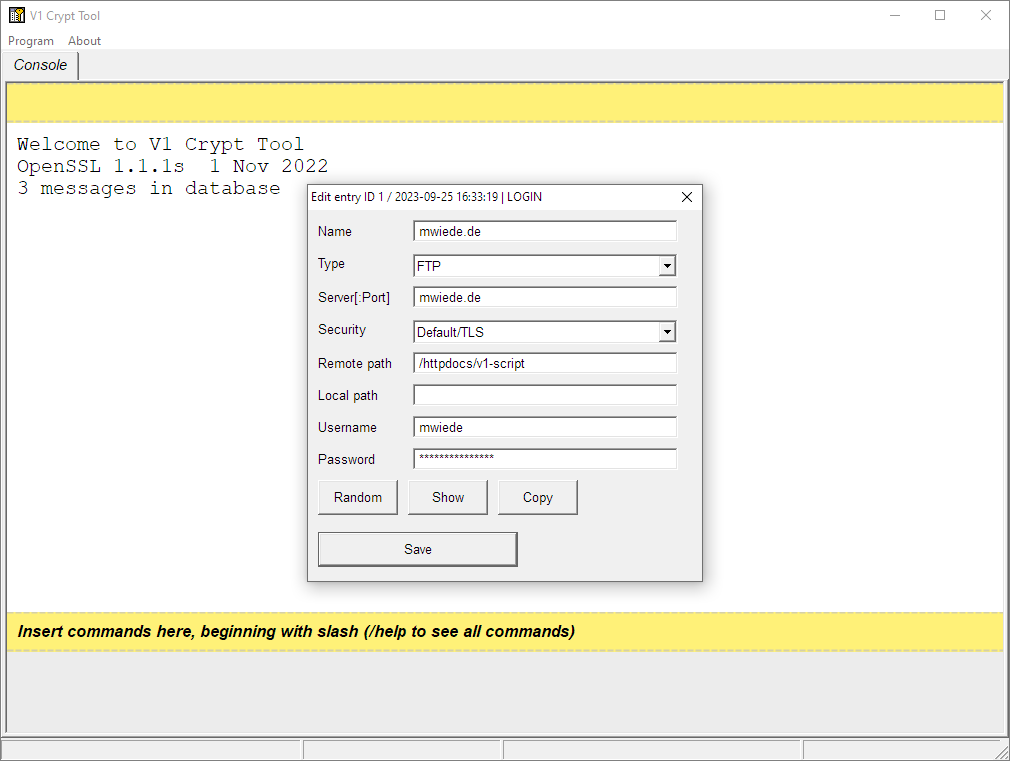Open the Program menu
Viewport: 1010px width, 761px height.
point(31,41)
